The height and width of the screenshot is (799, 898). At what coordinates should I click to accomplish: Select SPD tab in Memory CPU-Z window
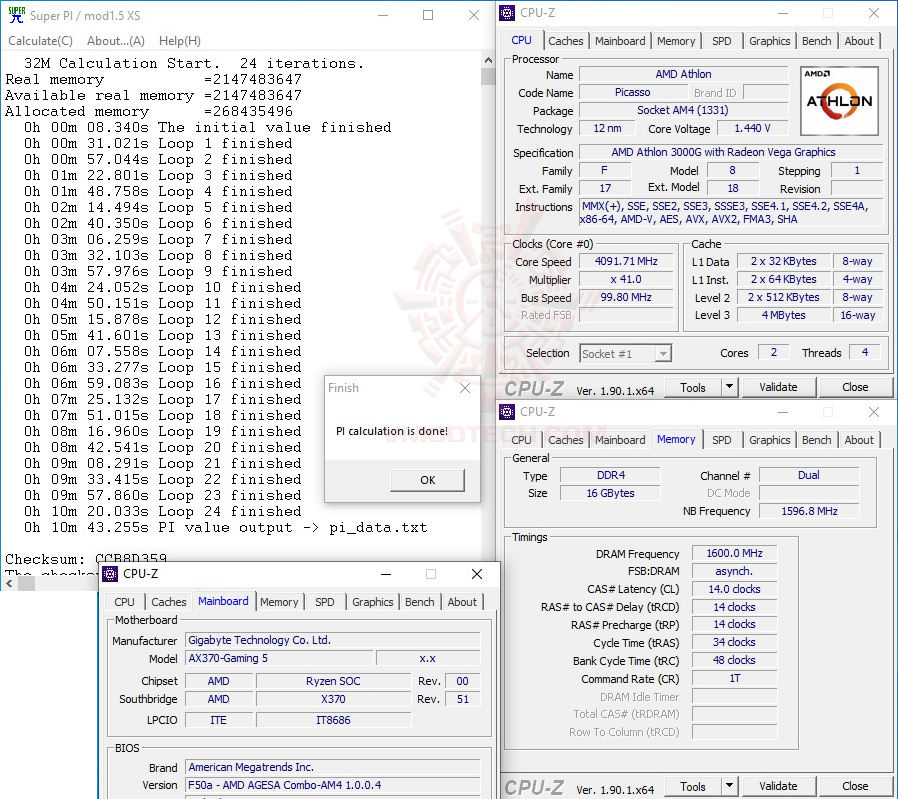[x=722, y=440]
